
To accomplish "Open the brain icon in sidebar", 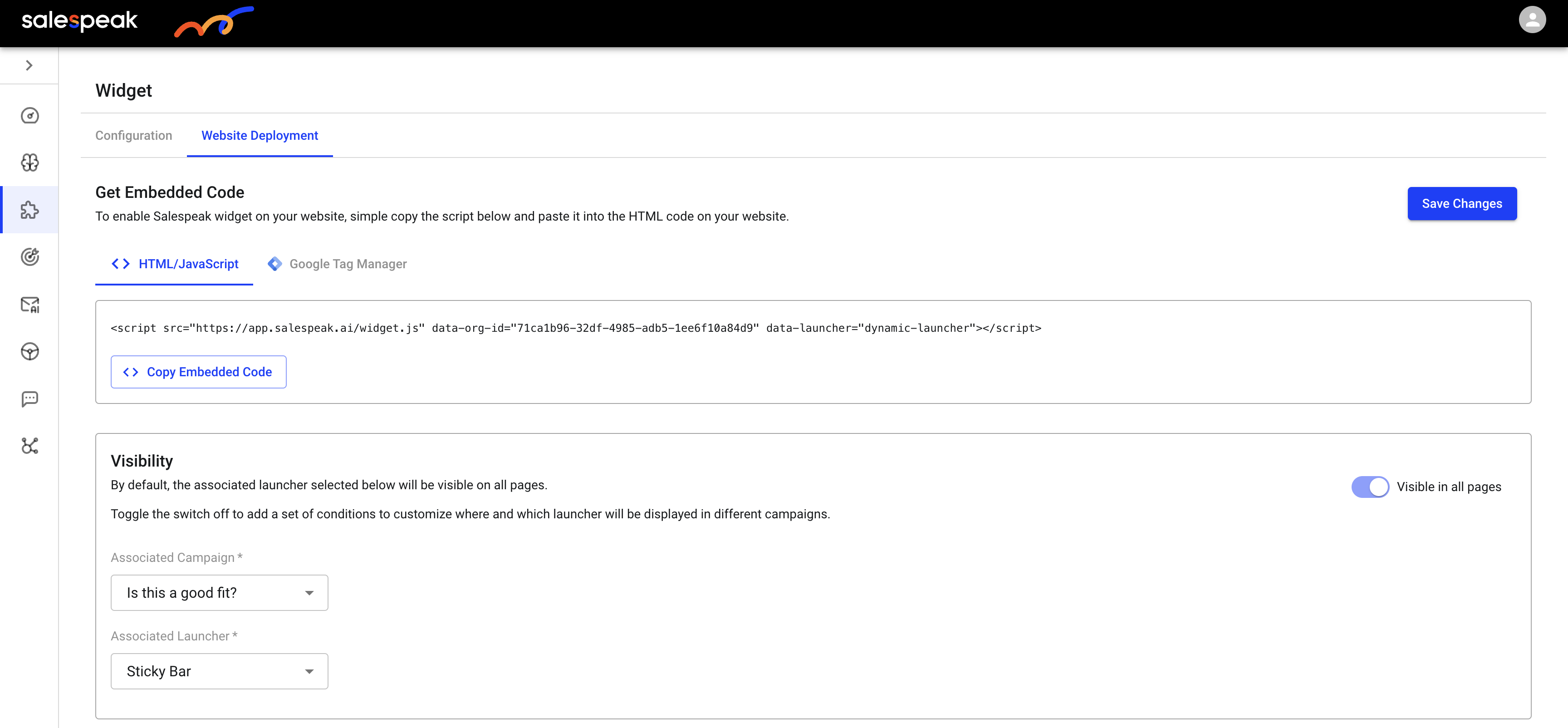I will click(x=30, y=162).
